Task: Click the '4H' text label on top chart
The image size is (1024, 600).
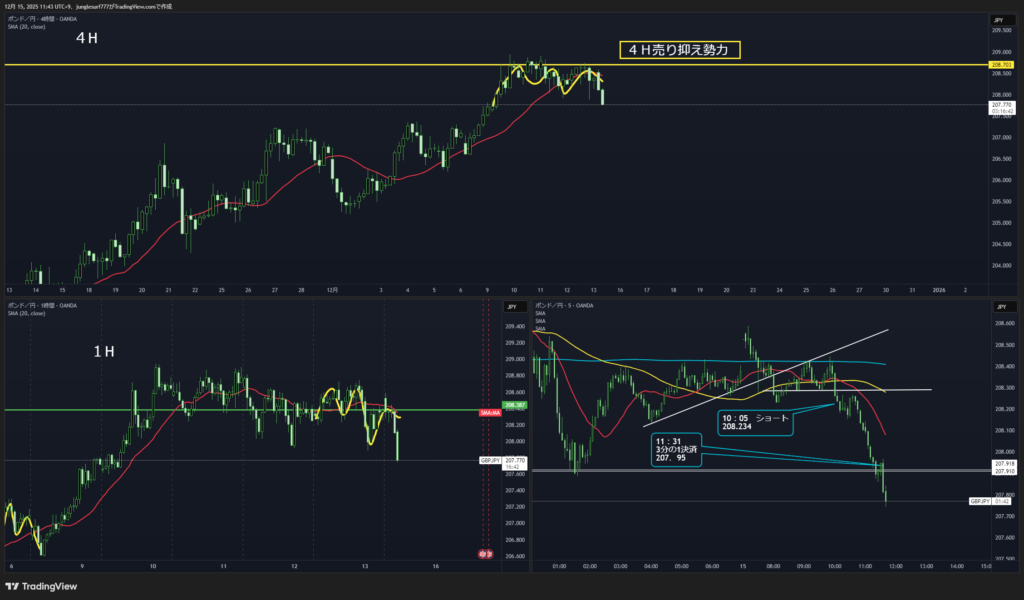Action: click(87, 38)
